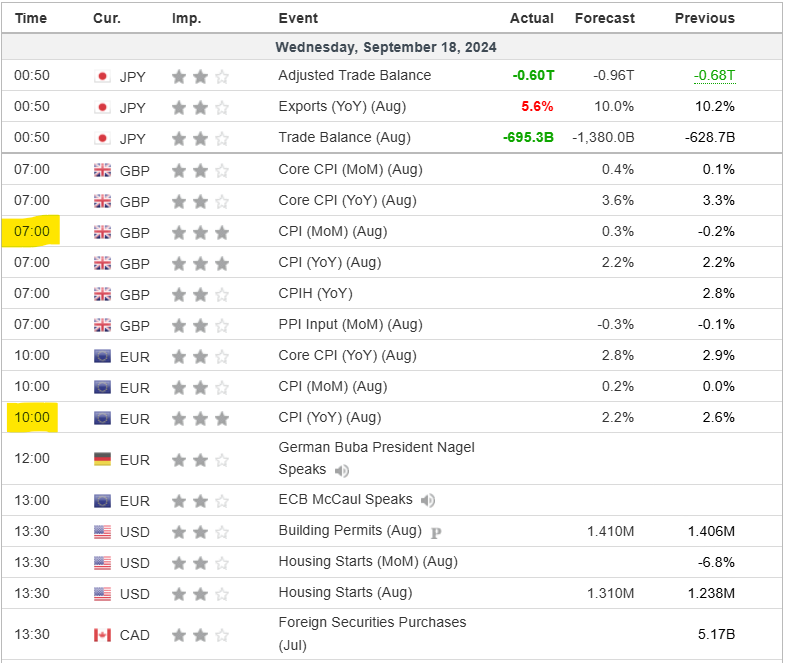
Task: Click highlighted 10:00 time for EUR CPI
Action: pos(31,418)
